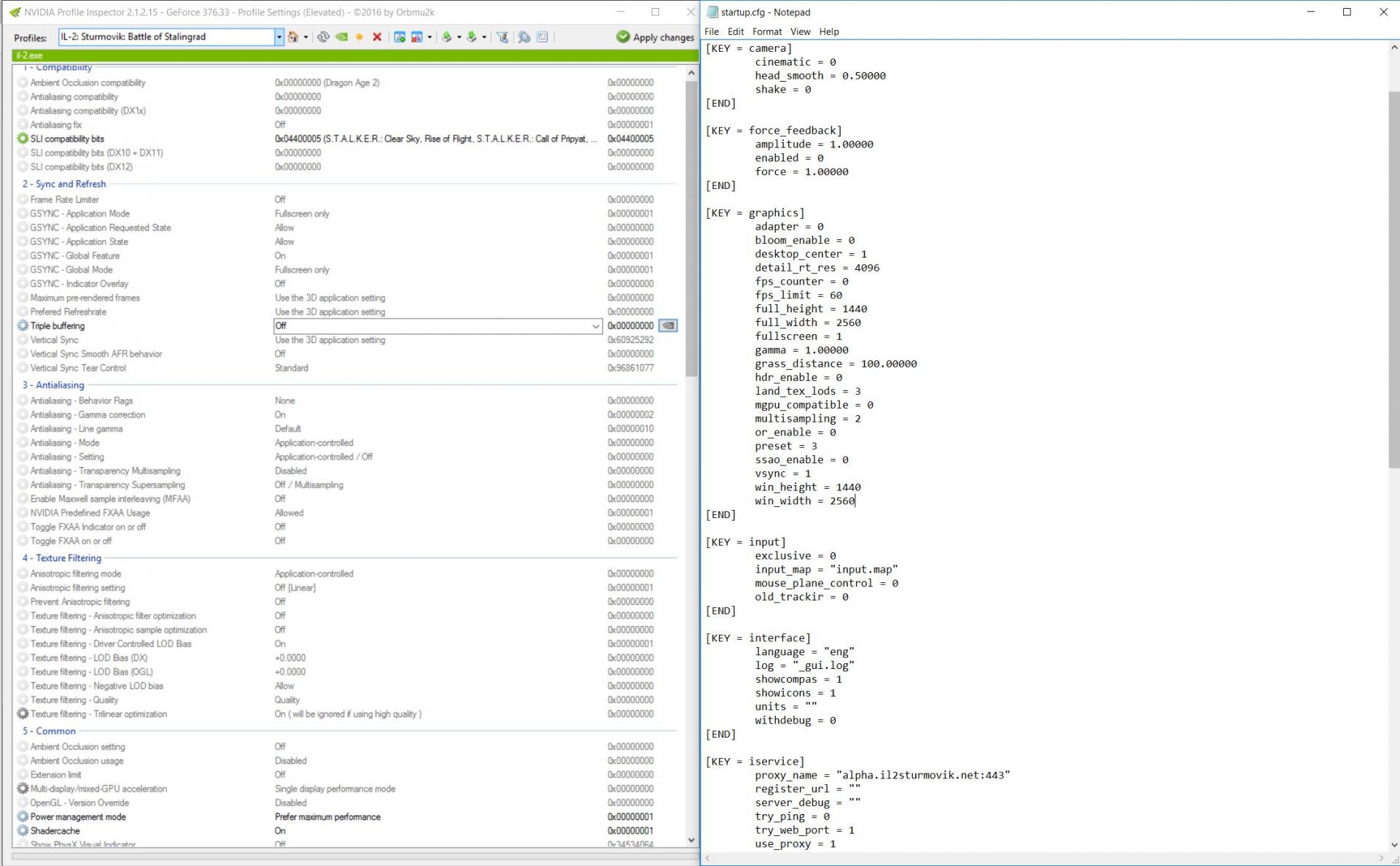This screenshot has height=866, width=1400.
Task: Click the gear icon beside Power management mode
Action: pyautogui.click(x=23, y=817)
